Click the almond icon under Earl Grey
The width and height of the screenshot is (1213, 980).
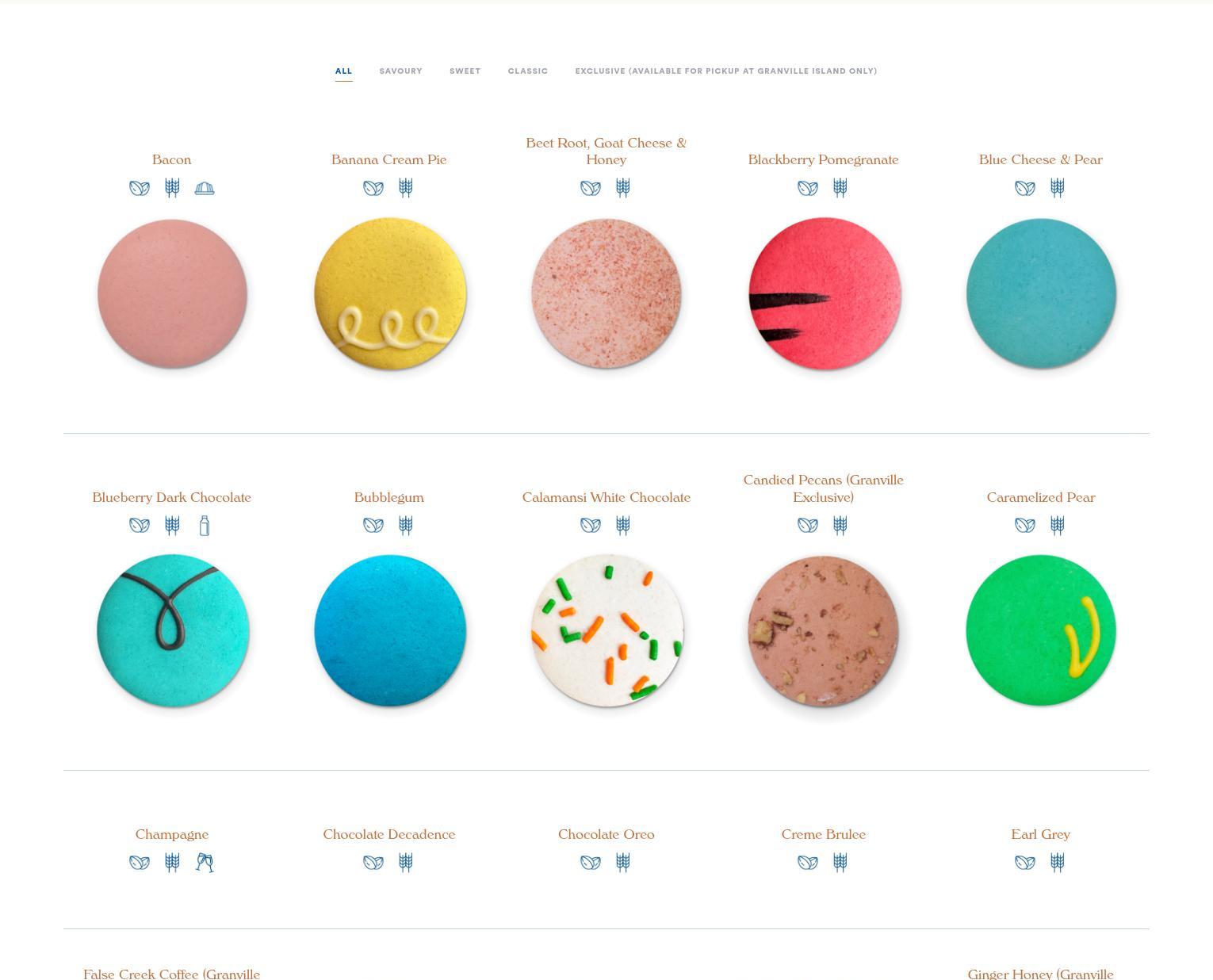pyautogui.click(x=1024, y=863)
